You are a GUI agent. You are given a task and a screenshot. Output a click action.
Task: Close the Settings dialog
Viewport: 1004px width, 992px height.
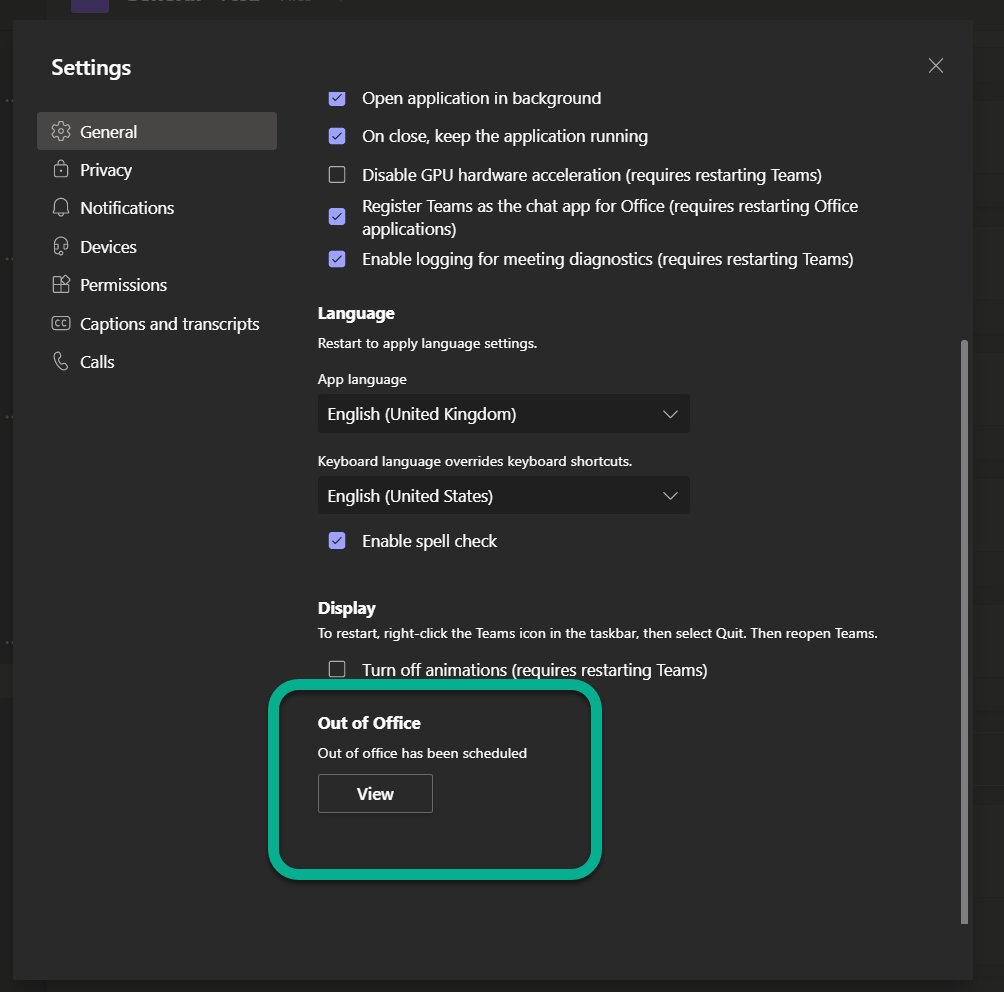click(x=935, y=65)
